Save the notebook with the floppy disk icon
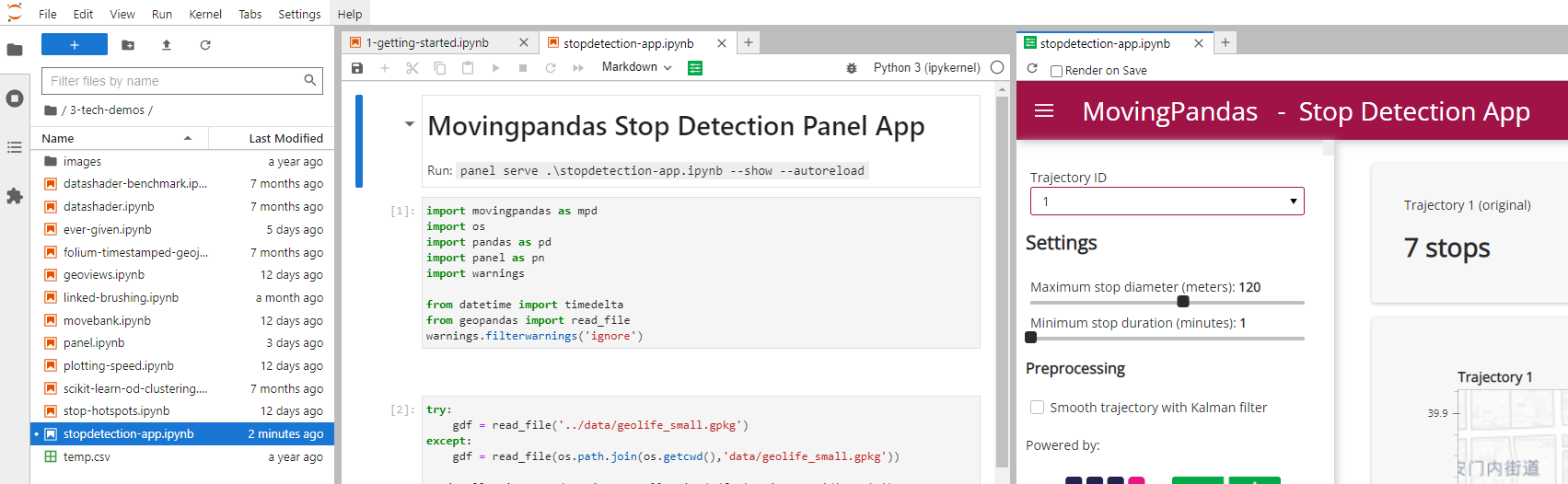The width and height of the screenshot is (1568, 484). (357, 68)
